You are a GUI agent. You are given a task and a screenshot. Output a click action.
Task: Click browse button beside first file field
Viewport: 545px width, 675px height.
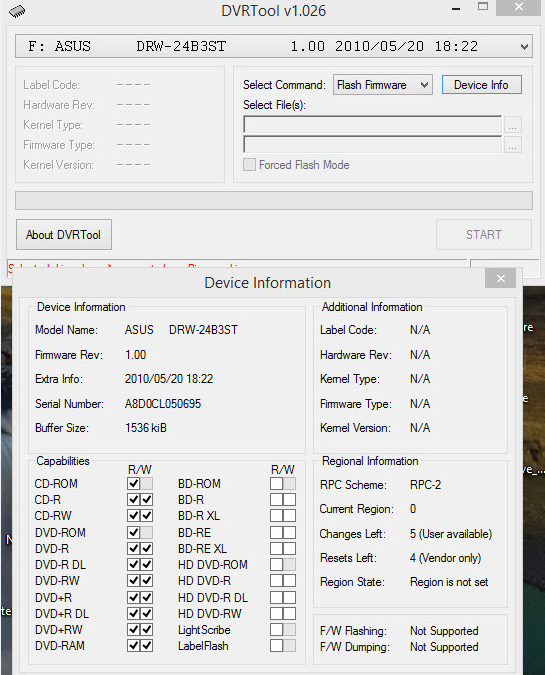(512, 125)
